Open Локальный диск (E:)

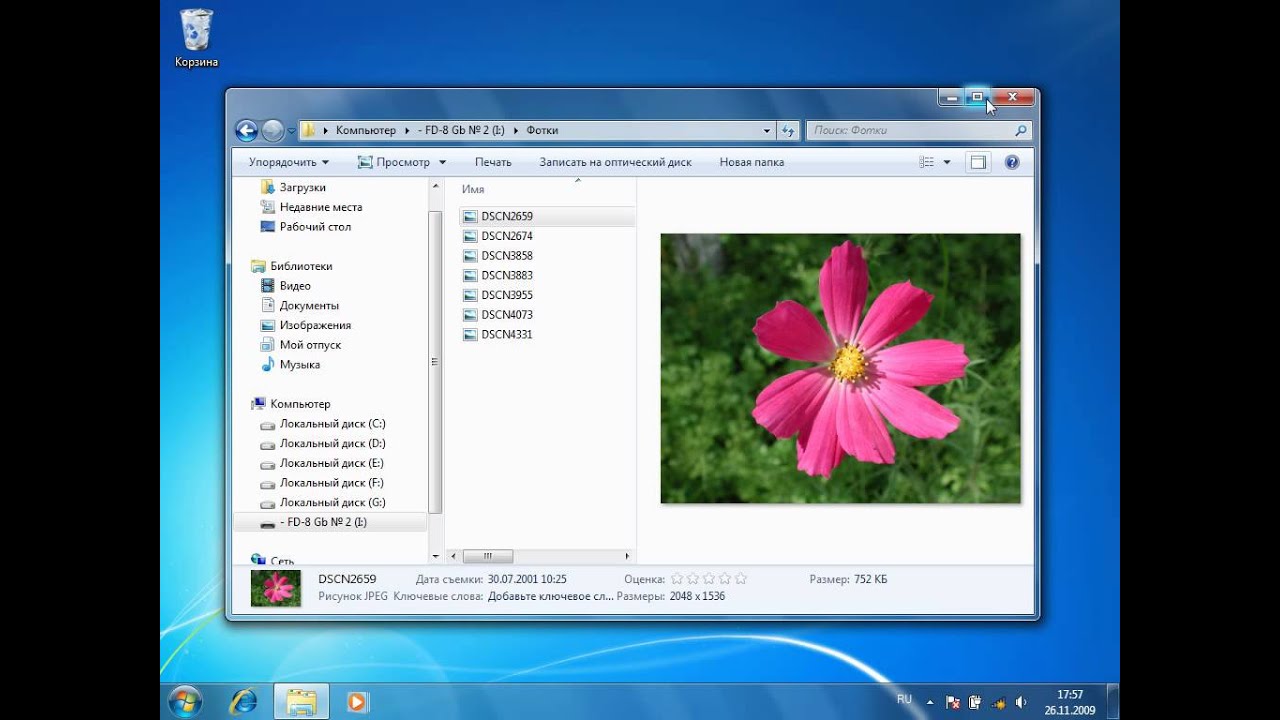coord(332,463)
